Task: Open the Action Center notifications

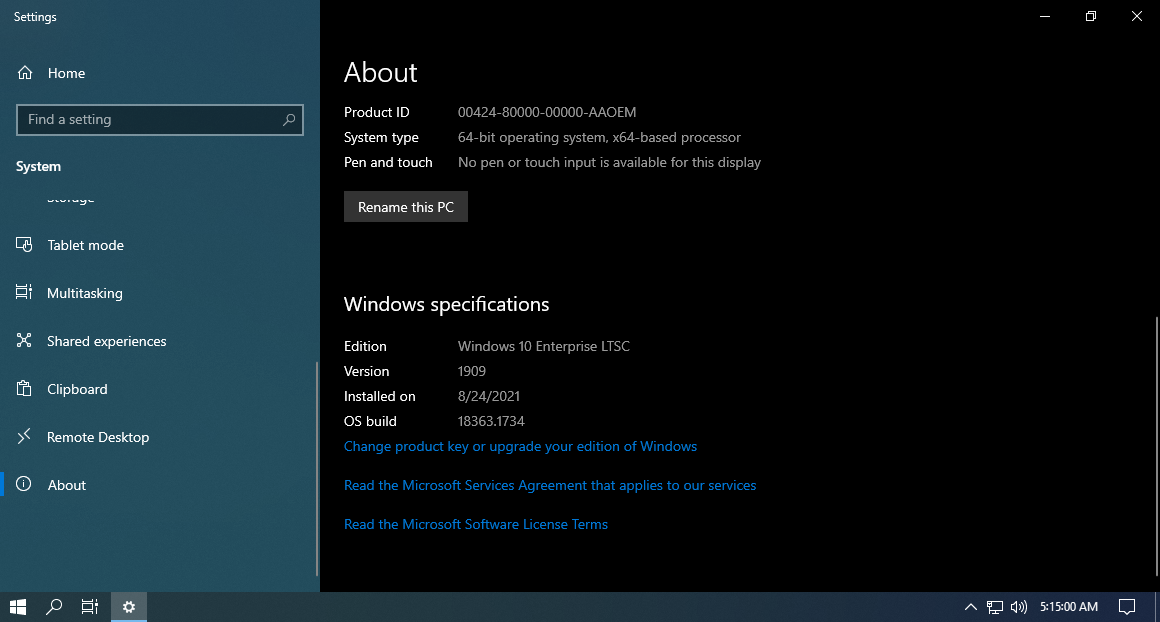Action: pos(1127,607)
